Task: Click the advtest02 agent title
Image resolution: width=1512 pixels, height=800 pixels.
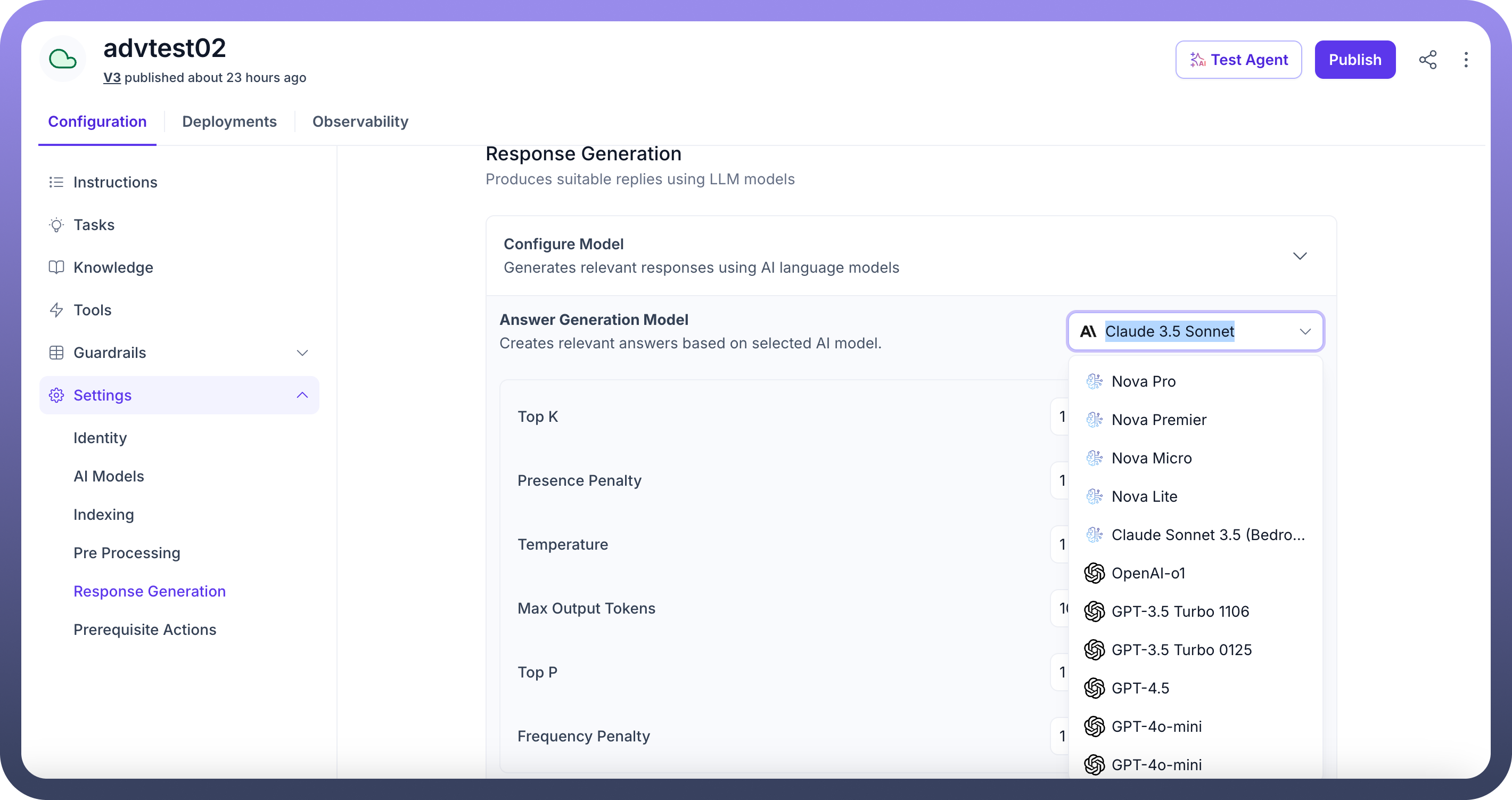Action: [x=165, y=48]
